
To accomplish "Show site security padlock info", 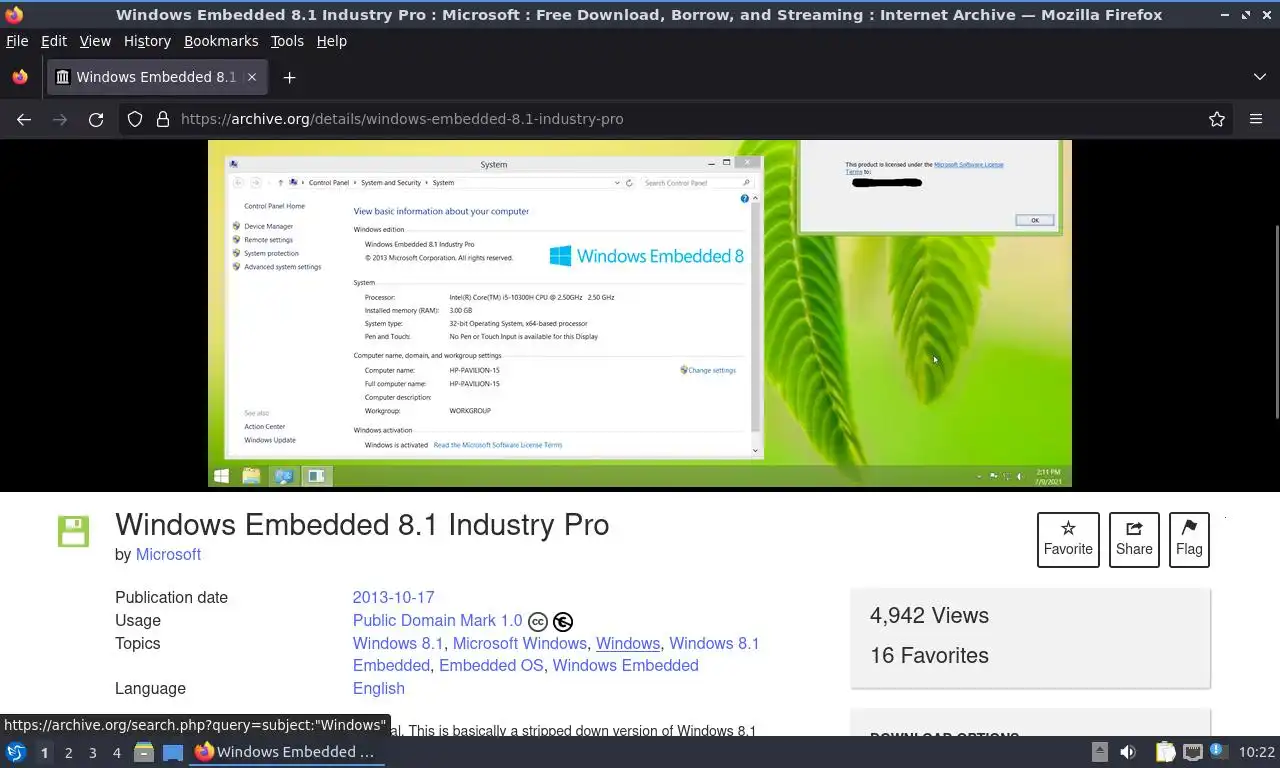I will 163,119.
